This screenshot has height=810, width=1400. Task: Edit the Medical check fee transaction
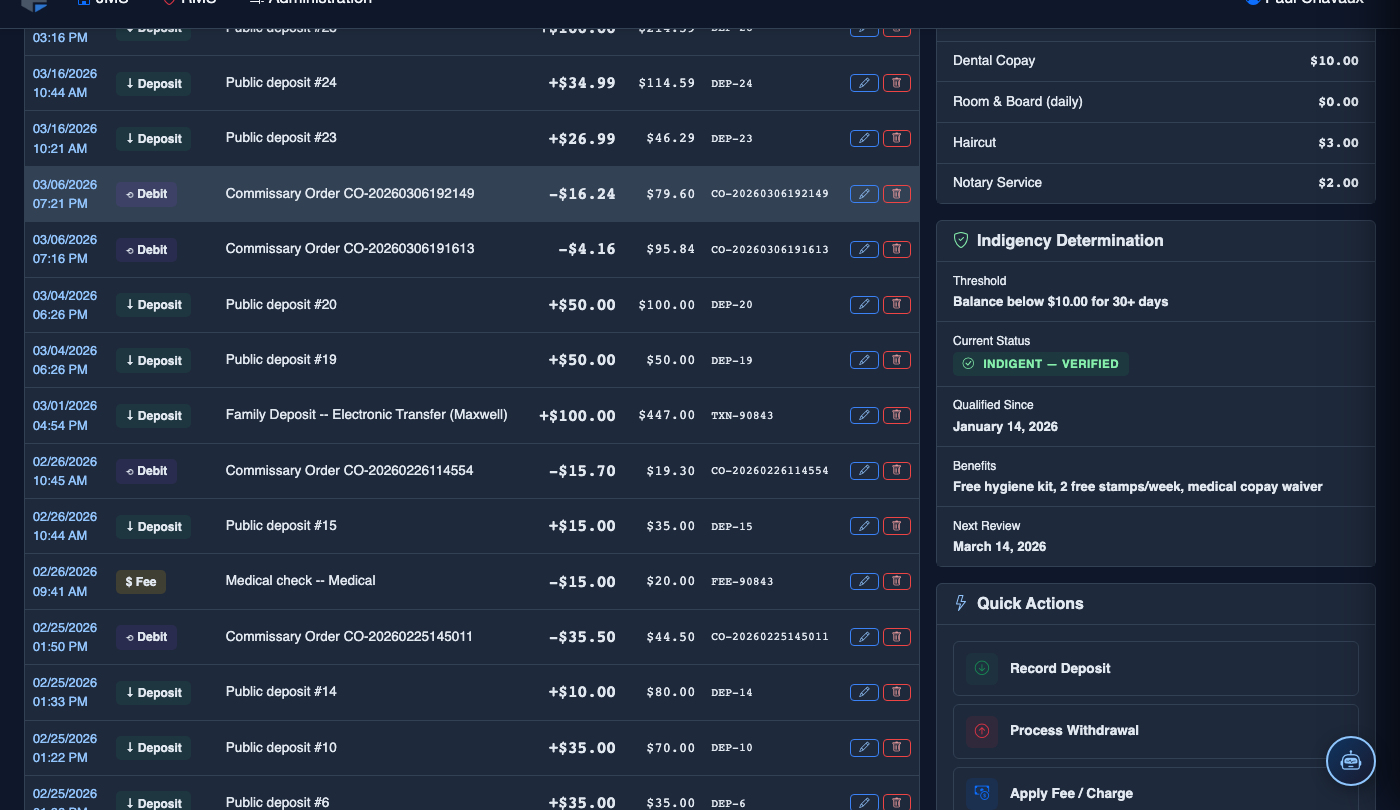[x=864, y=581]
